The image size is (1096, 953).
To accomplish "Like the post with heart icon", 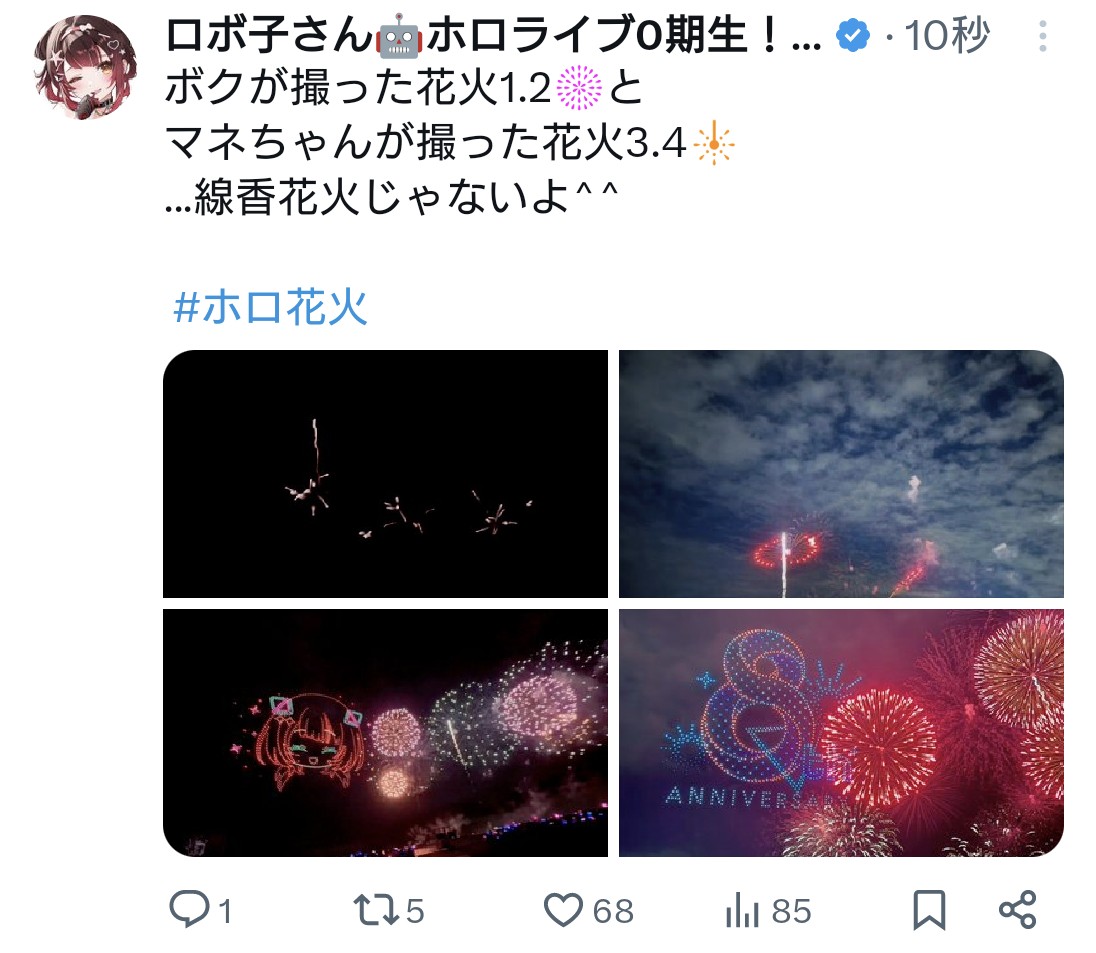I will coord(563,910).
